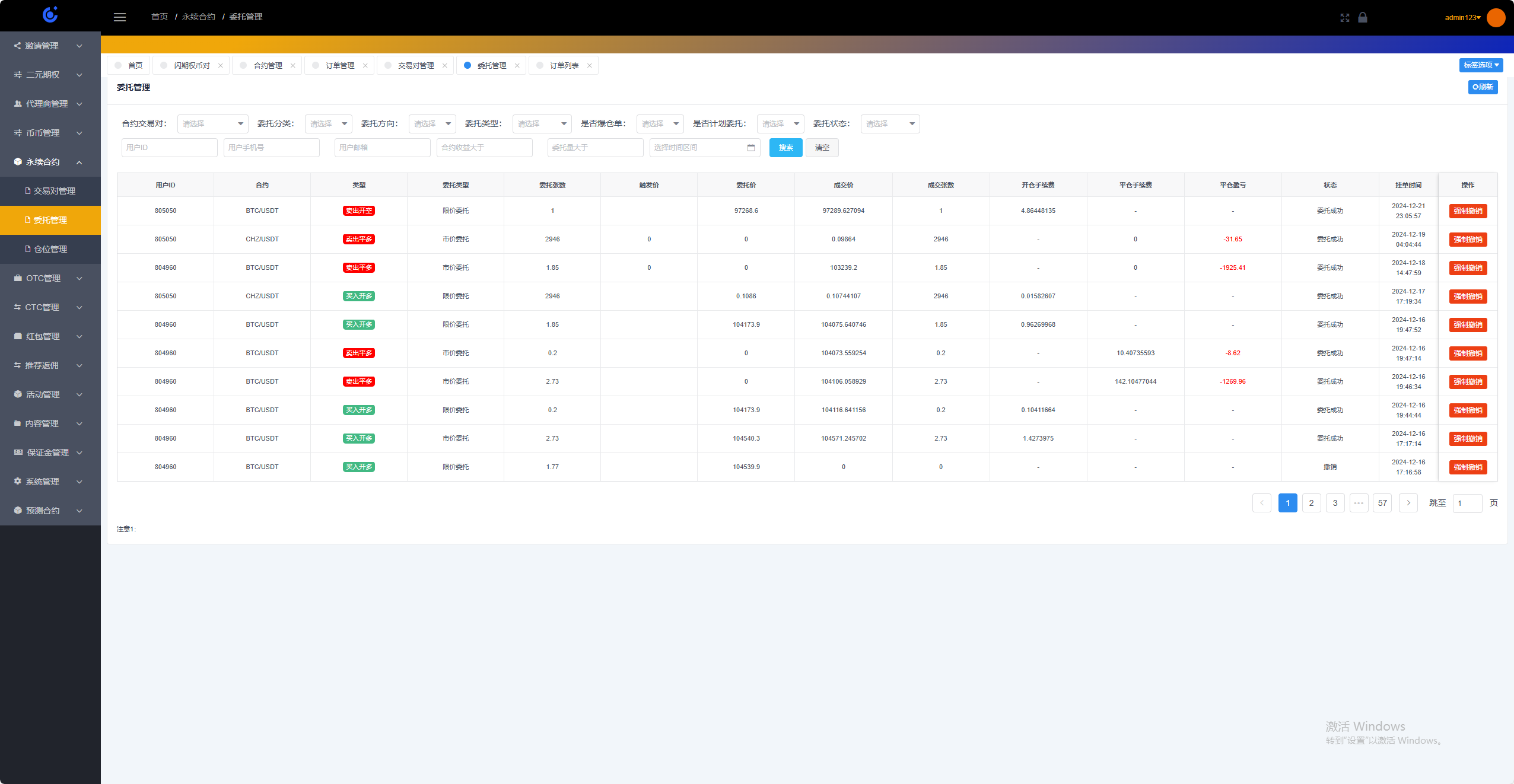Close the 订单列表 tab
The image size is (1514, 784).
(x=589, y=66)
